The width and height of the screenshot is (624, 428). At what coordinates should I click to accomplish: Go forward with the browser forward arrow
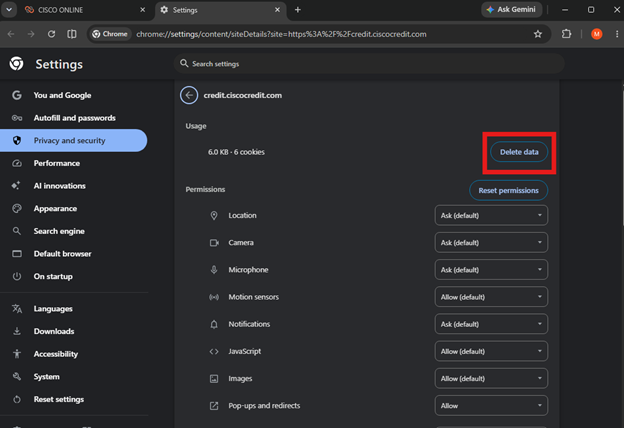click(x=31, y=34)
